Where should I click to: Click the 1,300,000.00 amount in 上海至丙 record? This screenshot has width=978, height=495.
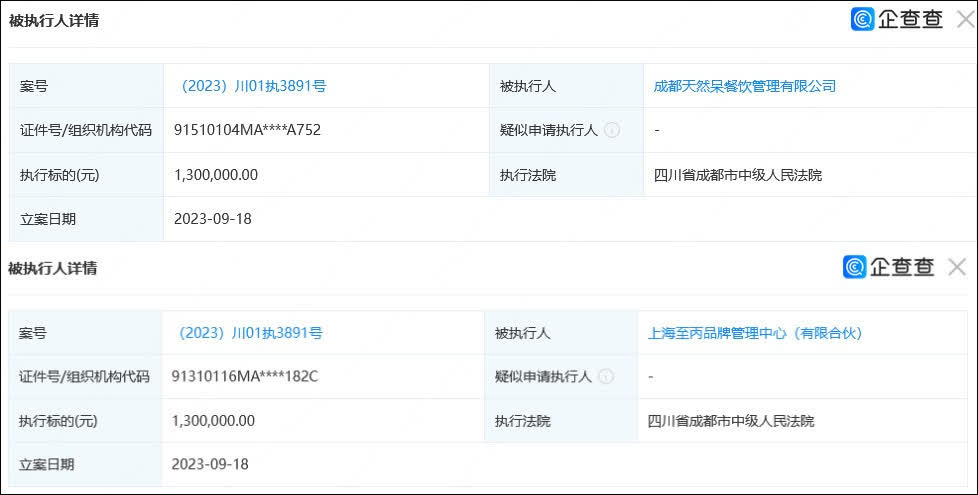point(213,421)
